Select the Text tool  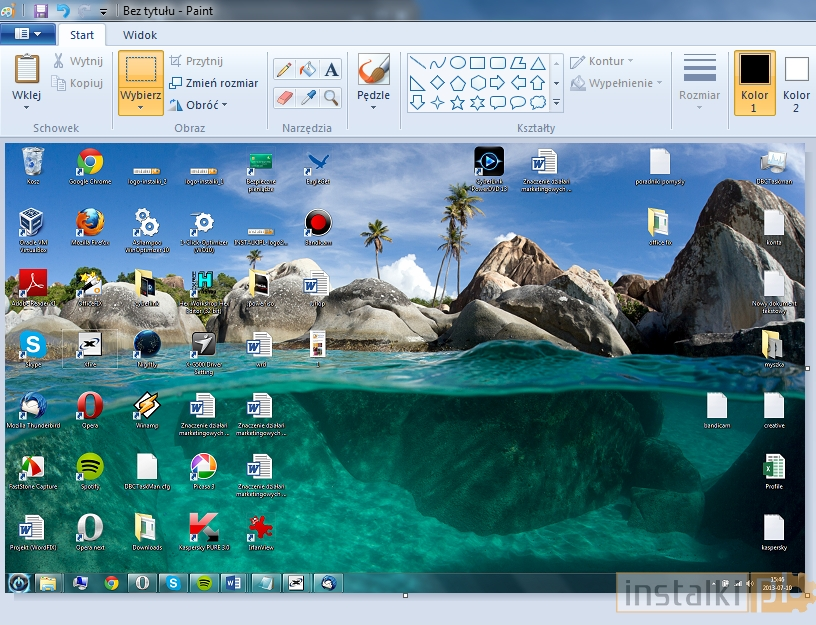pyautogui.click(x=331, y=70)
